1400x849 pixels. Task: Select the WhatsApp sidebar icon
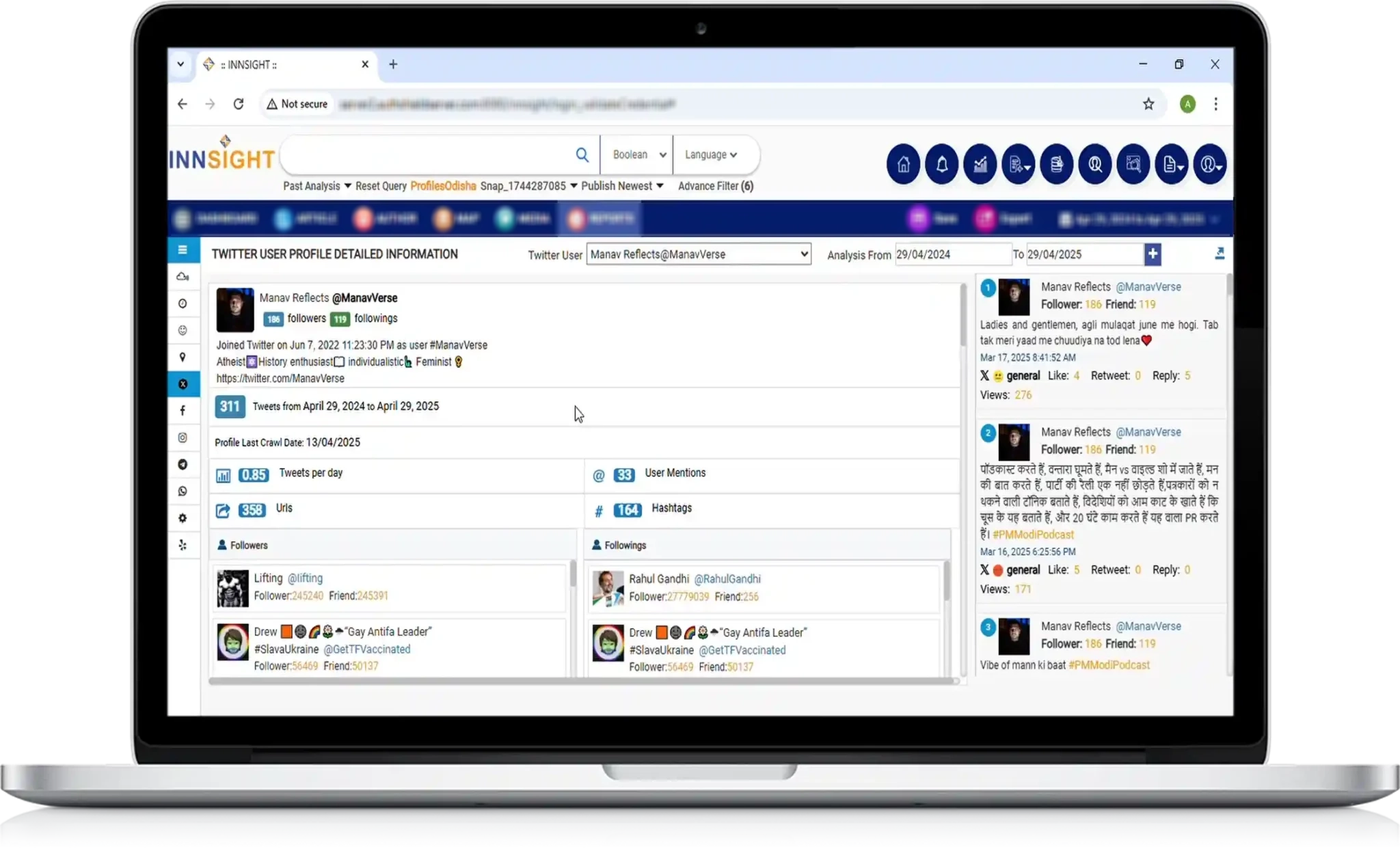[x=183, y=491]
